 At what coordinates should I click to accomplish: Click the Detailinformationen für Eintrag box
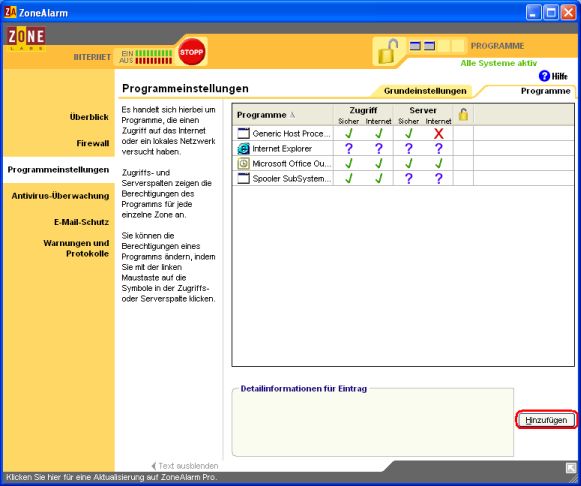click(x=372, y=422)
